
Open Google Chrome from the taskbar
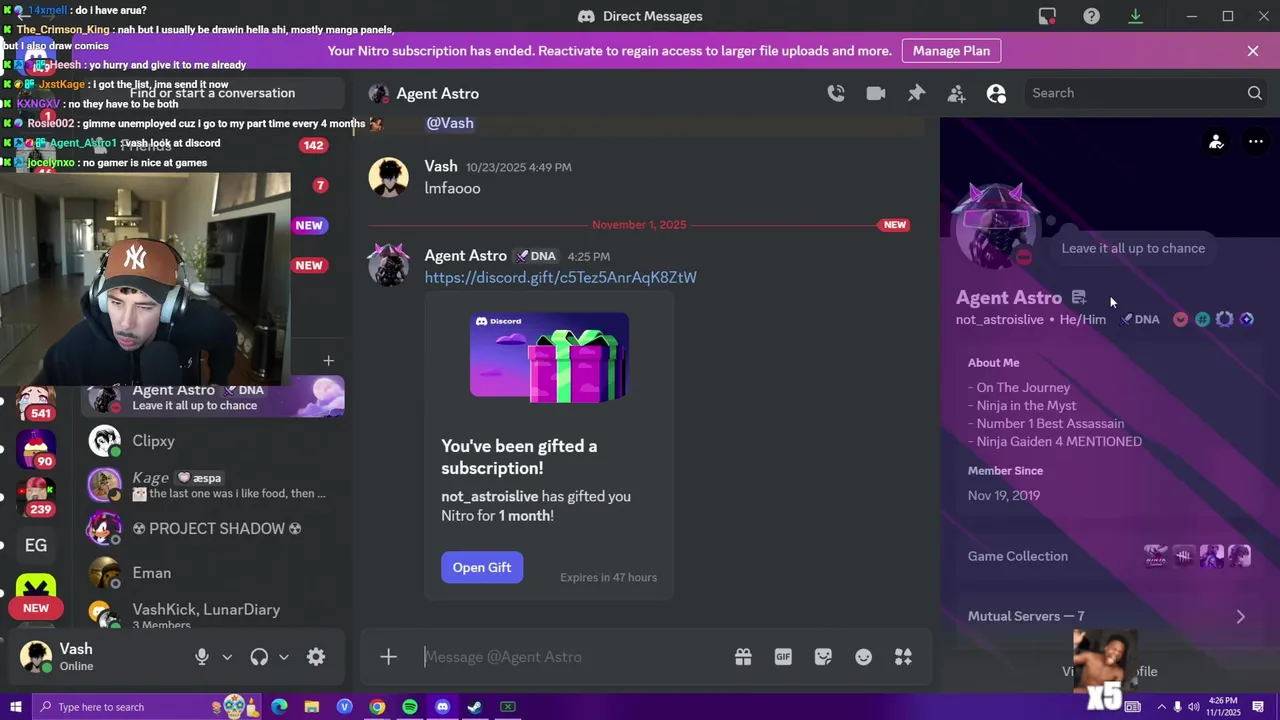377,707
